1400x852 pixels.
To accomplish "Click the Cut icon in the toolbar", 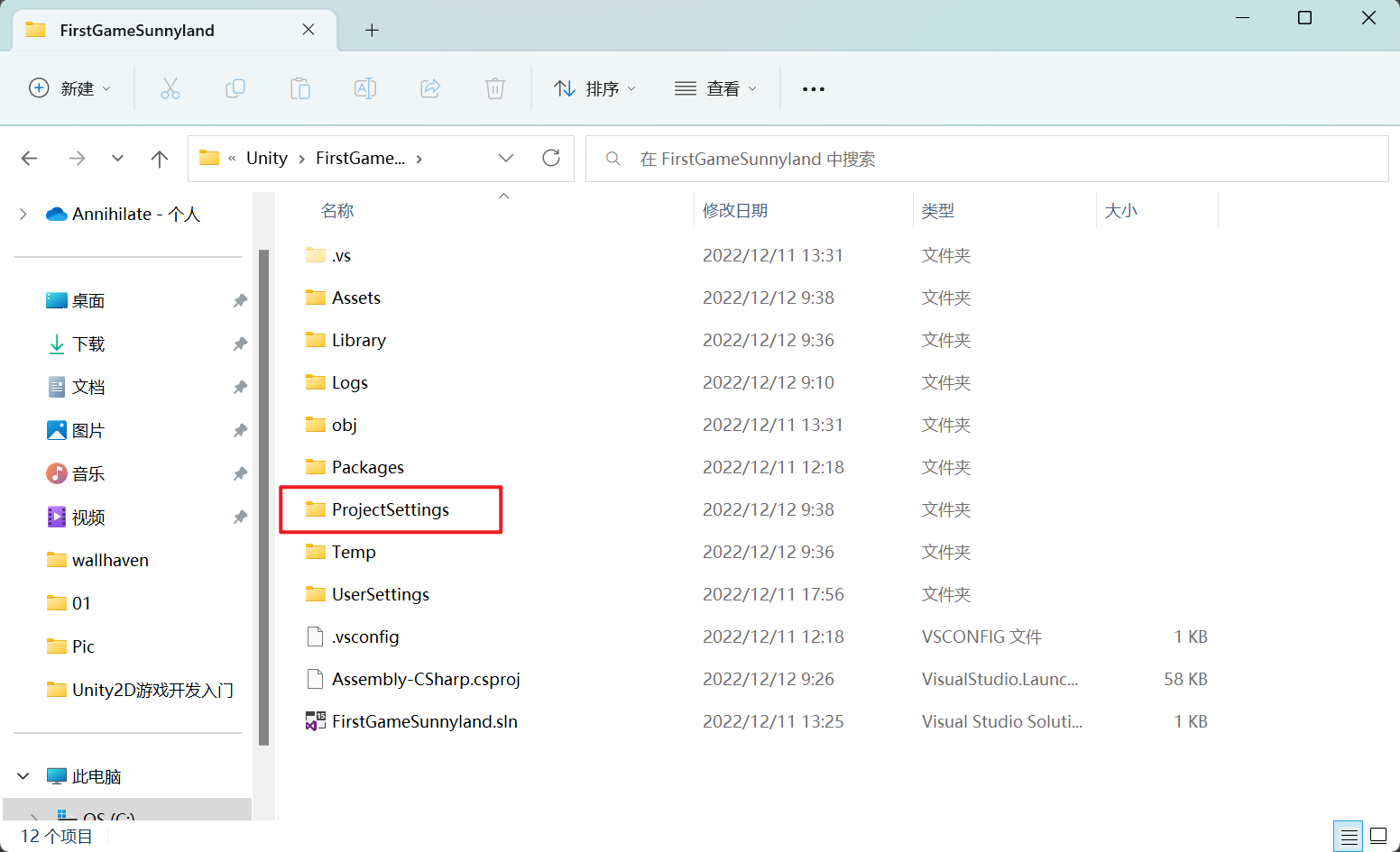I will [170, 87].
